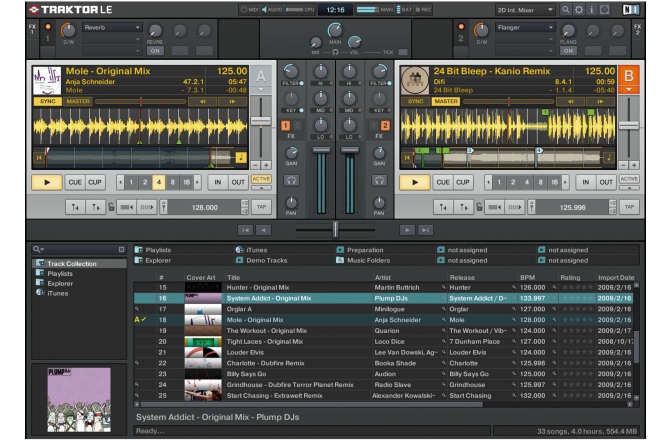Image resolution: width=672 pixels, height=440 pixels.
Task: Set loop OUT on deck B
Action: click(x=606, y=182)
